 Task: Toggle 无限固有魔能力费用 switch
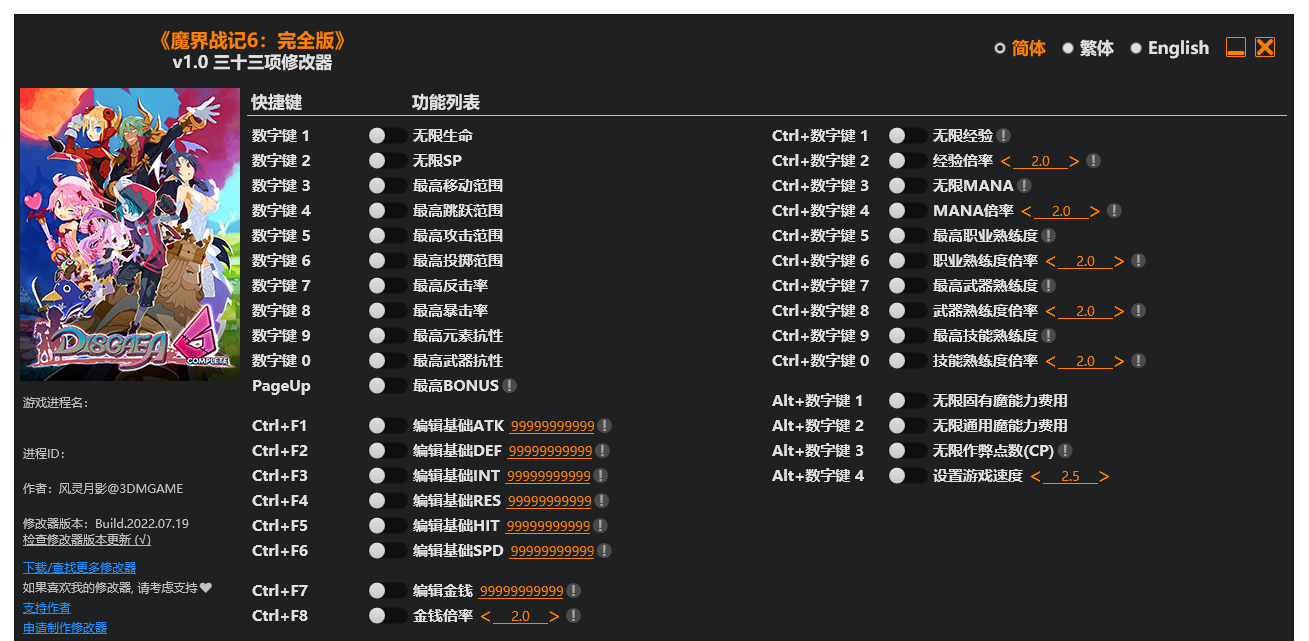(907, 401)
